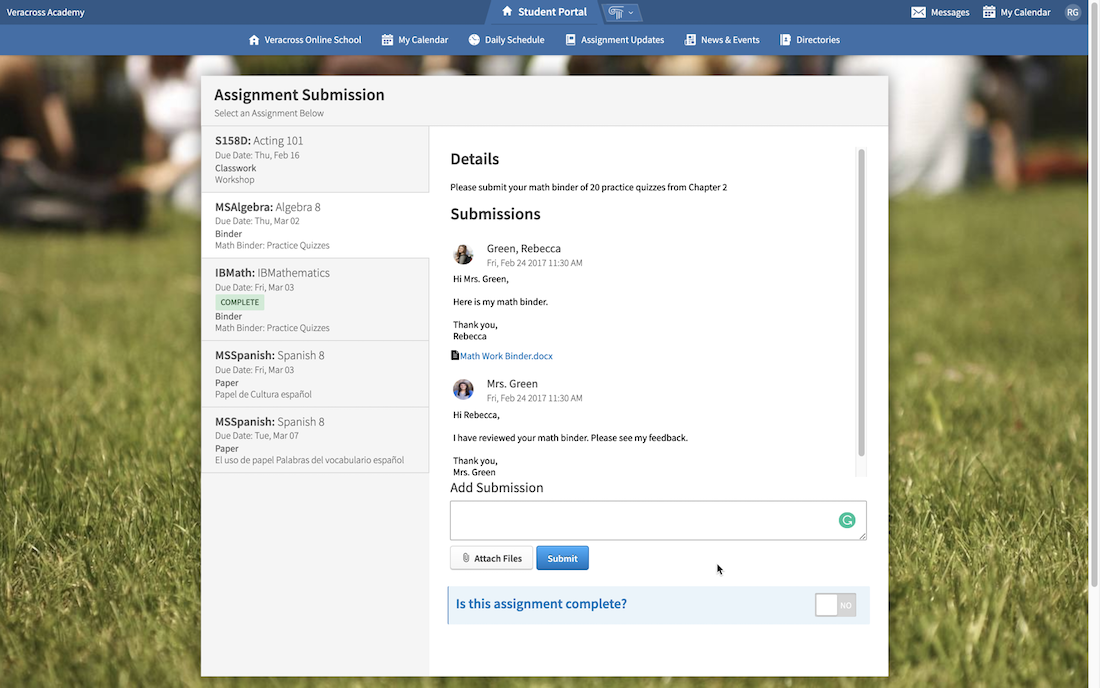Submit the assignment with the Submit button
1100x688 pixels.
coord(562,557)
